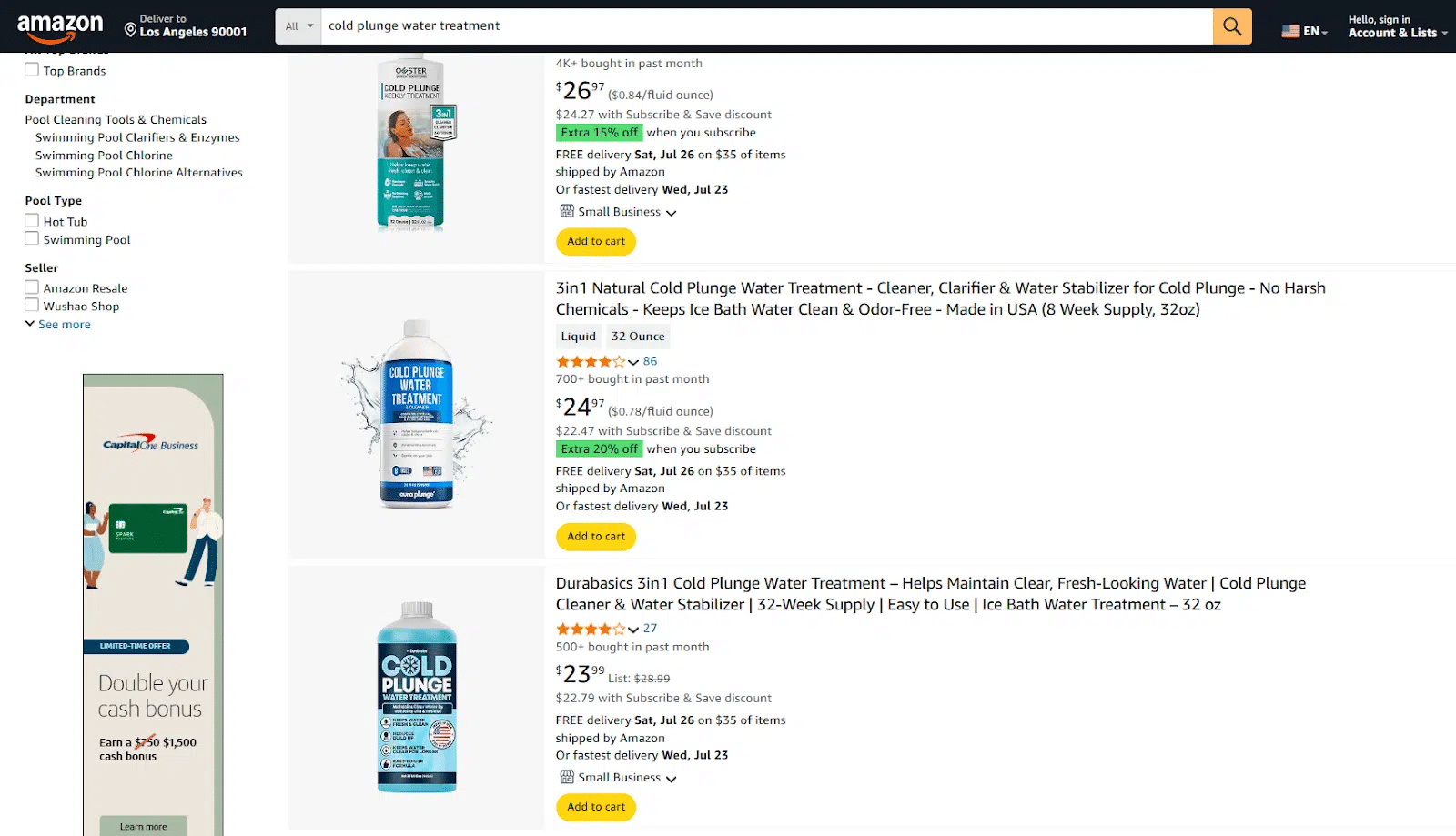The height and width of the screenshot is (836, 1456).
Task: Add the $24.97 product to cart
Action: [596, 537]
